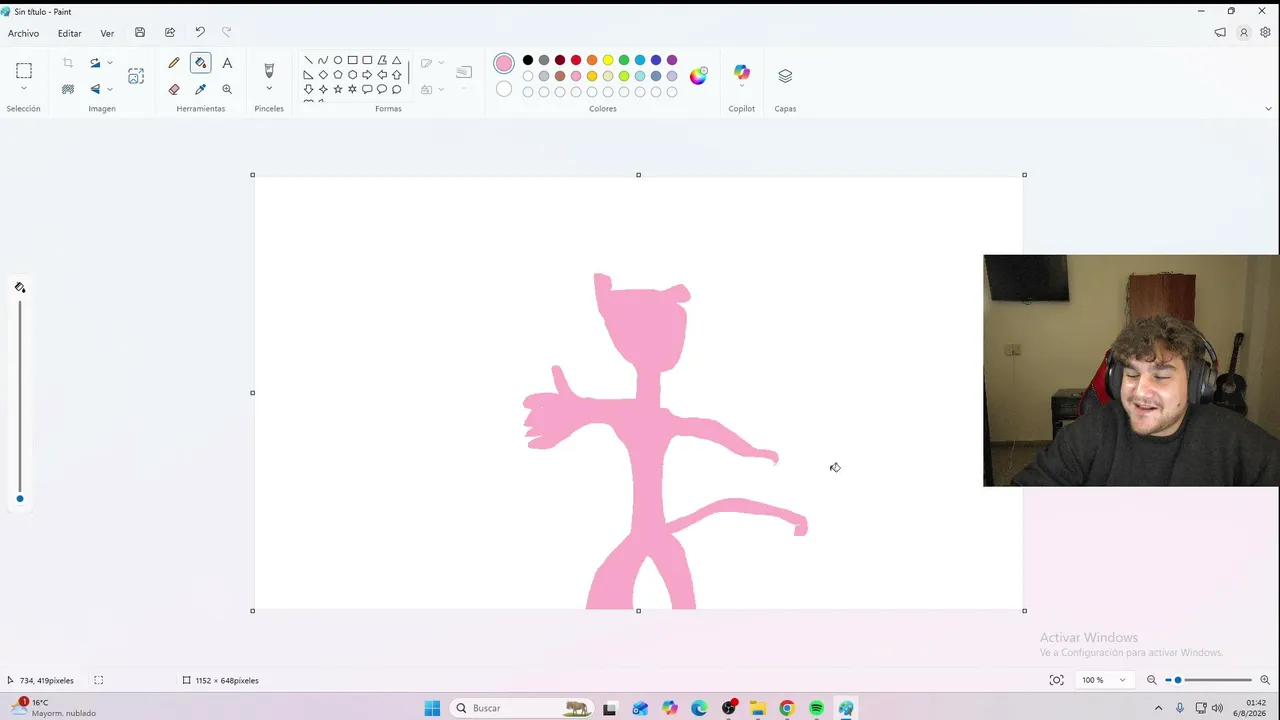
Task: Open Paint settings gear
Action: click(x=1265, y=33)
